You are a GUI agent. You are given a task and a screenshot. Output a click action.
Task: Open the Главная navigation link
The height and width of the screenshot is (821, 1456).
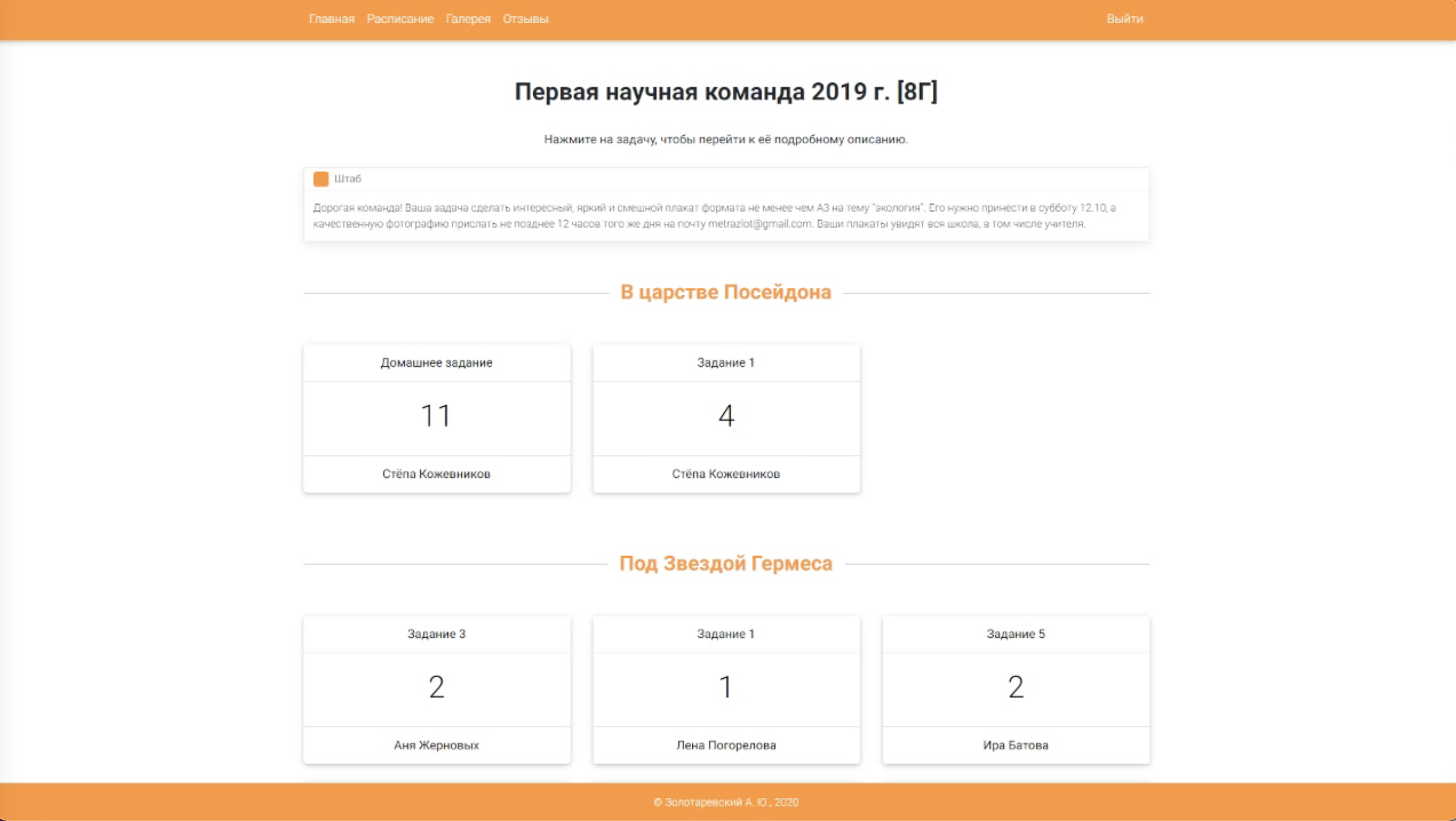[331, 19]
